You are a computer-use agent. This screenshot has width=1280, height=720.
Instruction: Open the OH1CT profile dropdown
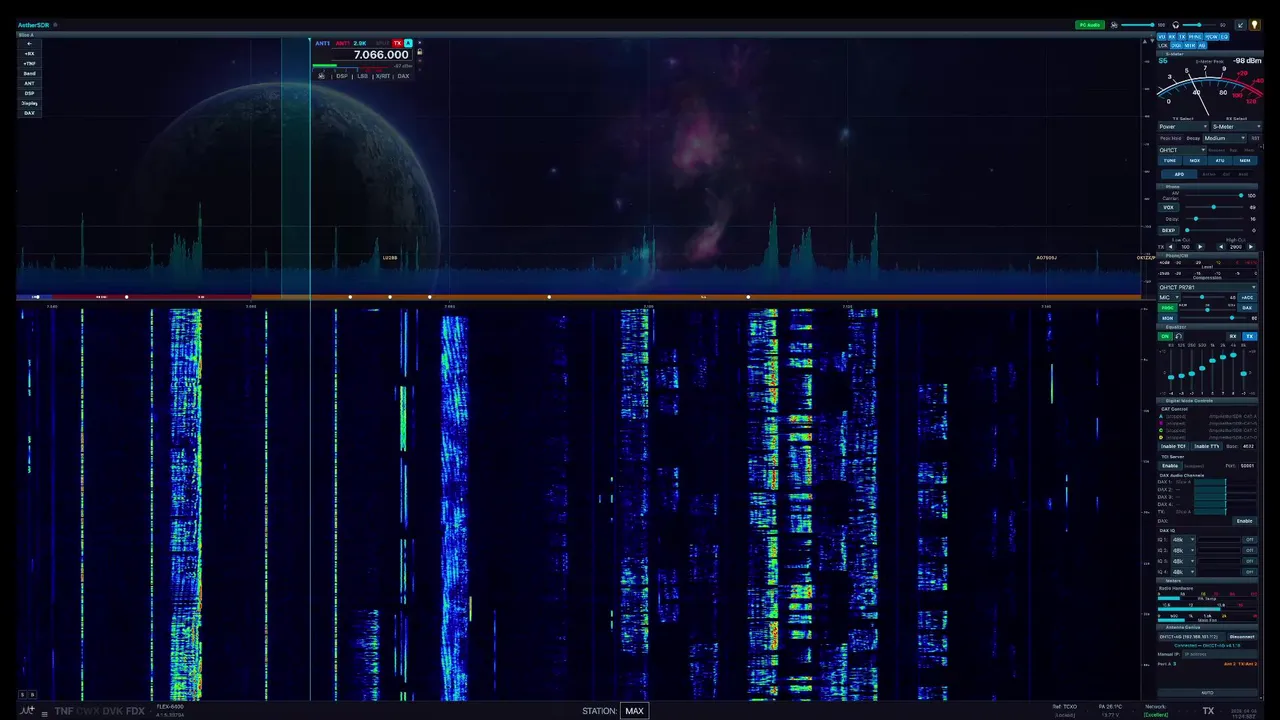click(x=1182, y=150)
